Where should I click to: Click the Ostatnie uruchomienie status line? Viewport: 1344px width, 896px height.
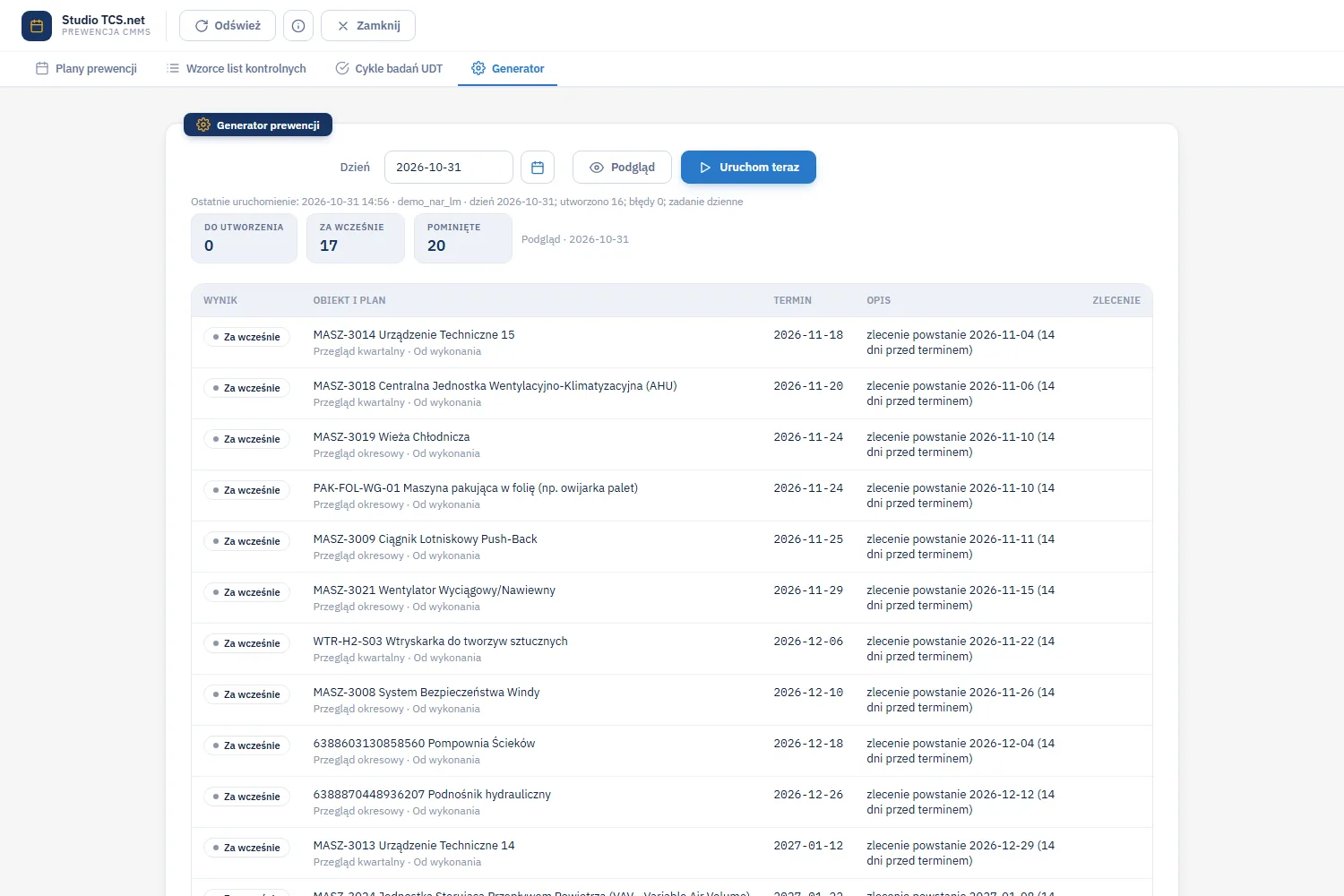pyautogui.click(x=467, y=202)
